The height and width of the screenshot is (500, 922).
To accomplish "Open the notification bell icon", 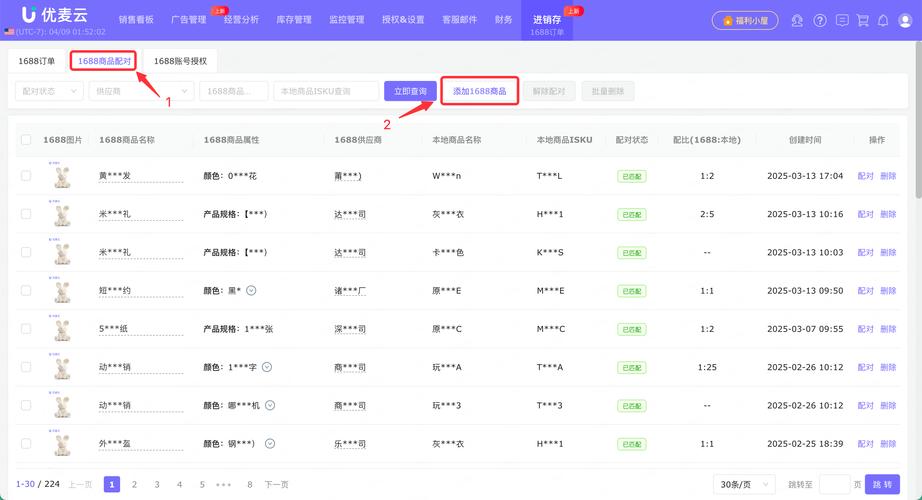I will click(x=883, y=21).
